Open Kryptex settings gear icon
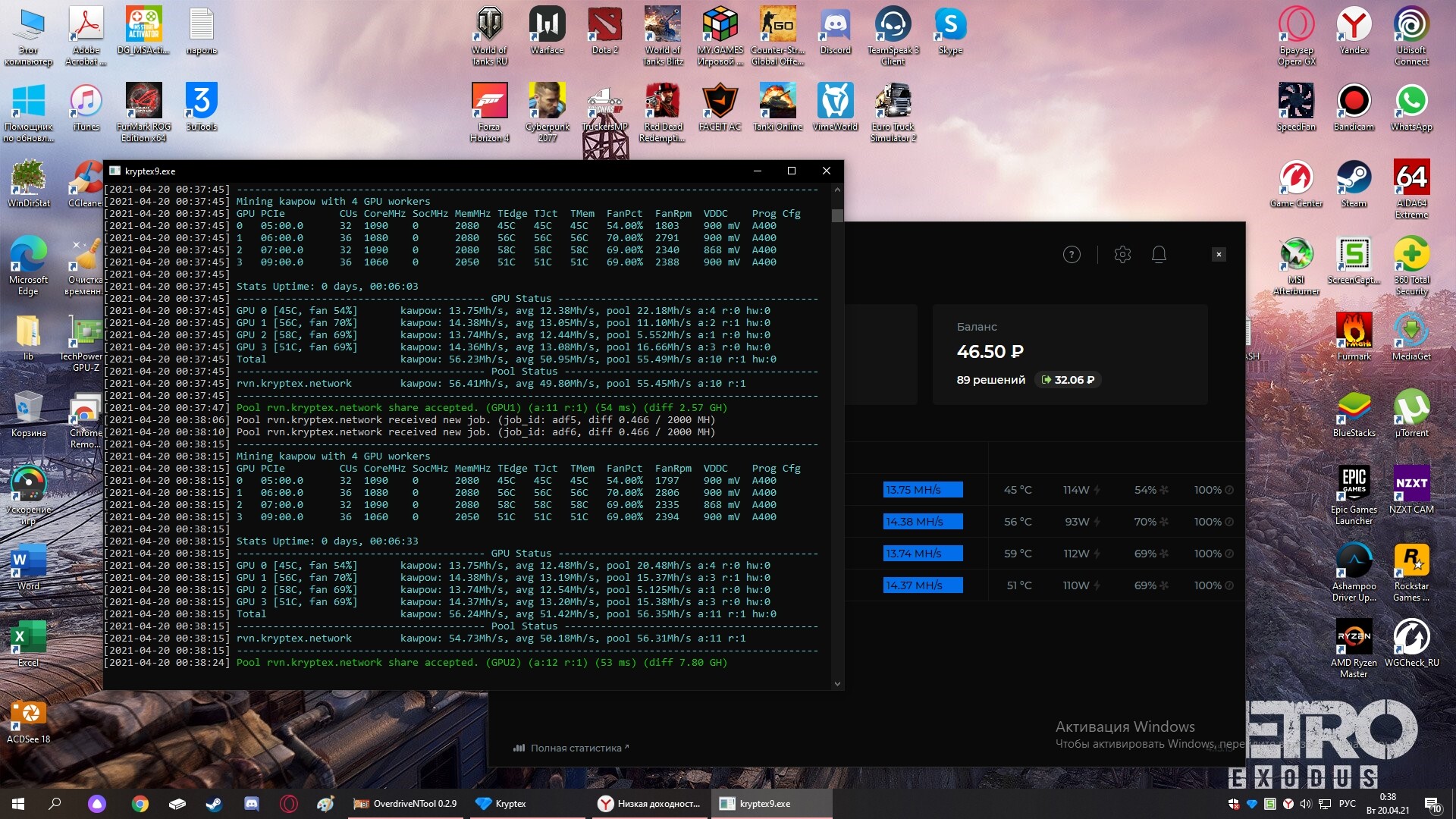 coord(1122,255)
